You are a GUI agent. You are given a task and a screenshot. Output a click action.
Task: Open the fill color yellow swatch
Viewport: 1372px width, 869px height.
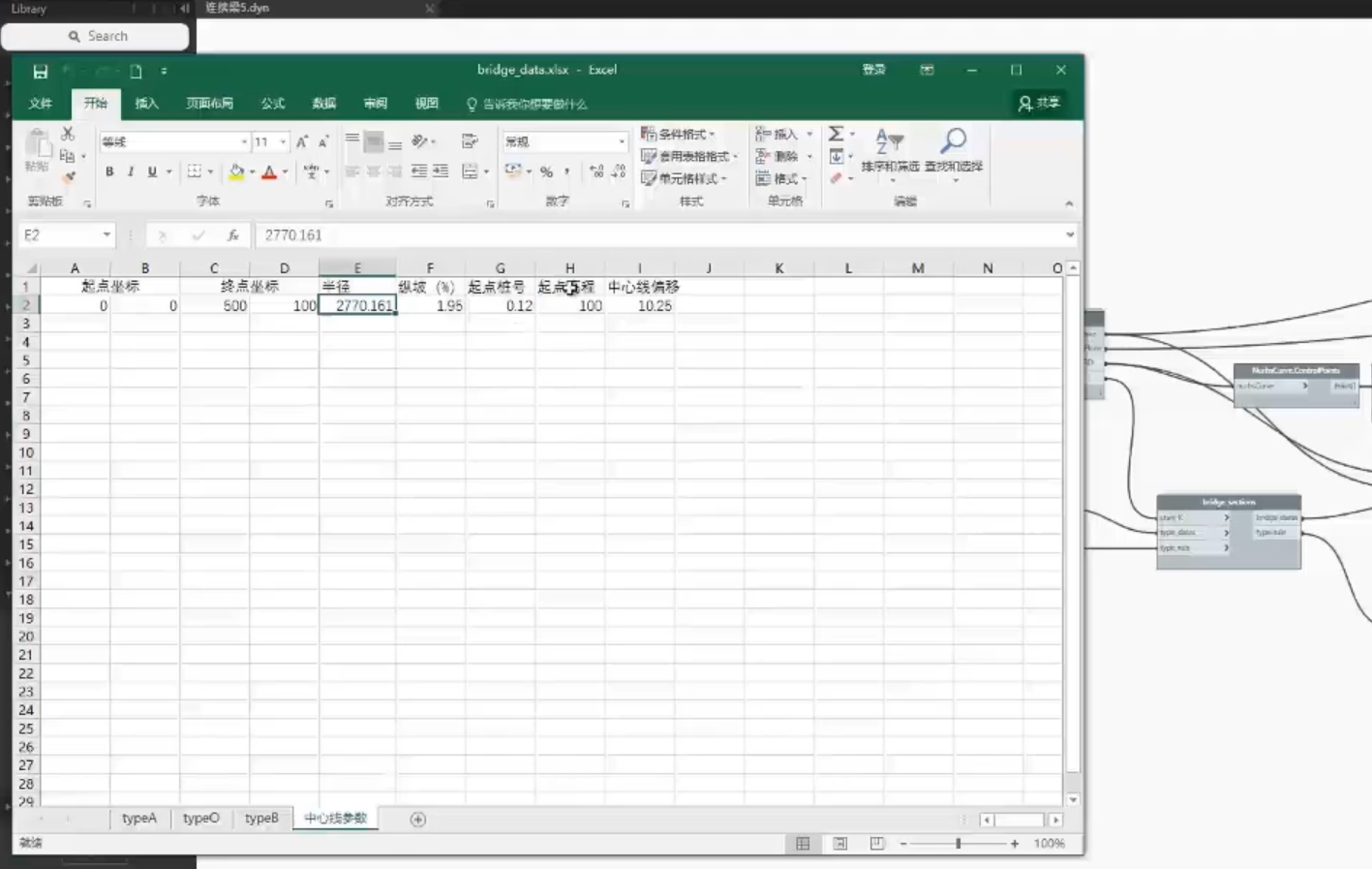(x=236, y=172)
